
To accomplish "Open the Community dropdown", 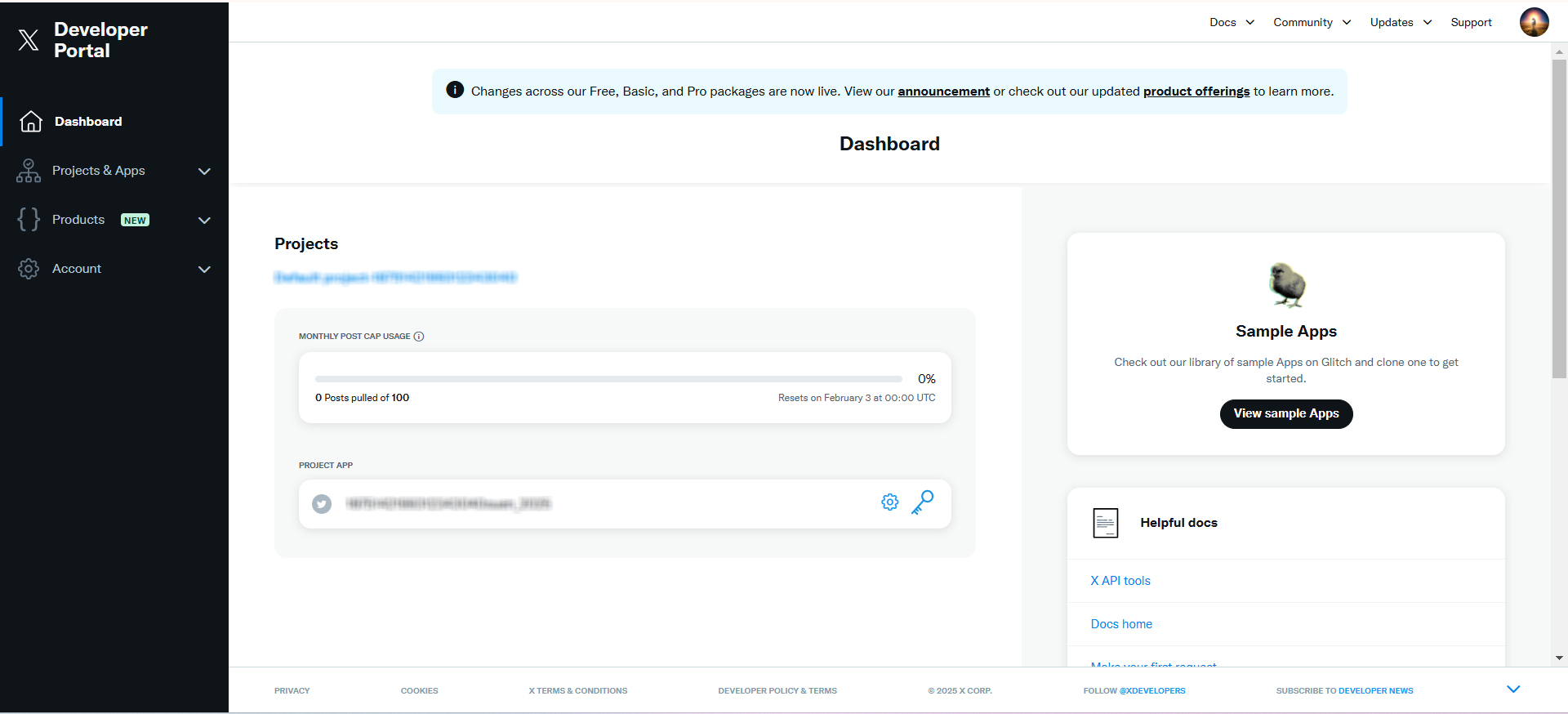I will point(1312,22).
